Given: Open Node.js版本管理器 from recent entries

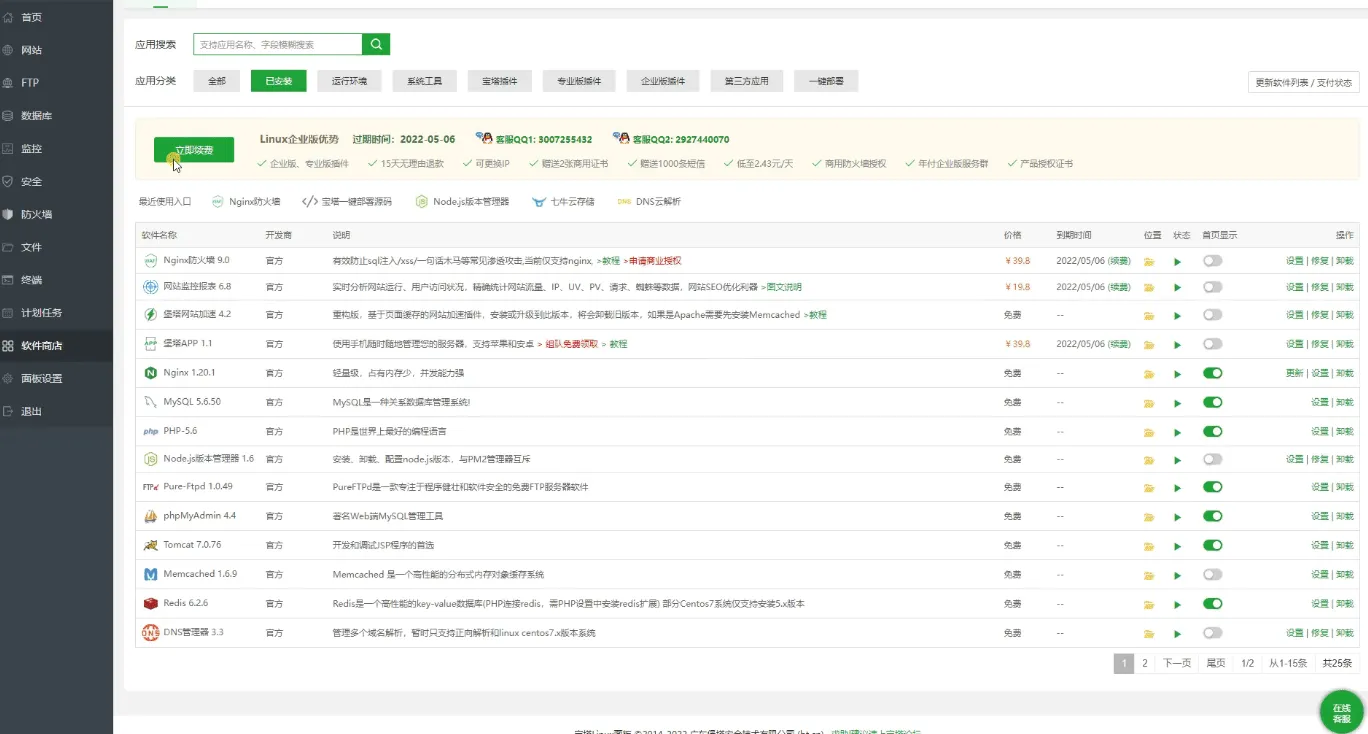Looking at the screenshot, I should coord(462,201).
